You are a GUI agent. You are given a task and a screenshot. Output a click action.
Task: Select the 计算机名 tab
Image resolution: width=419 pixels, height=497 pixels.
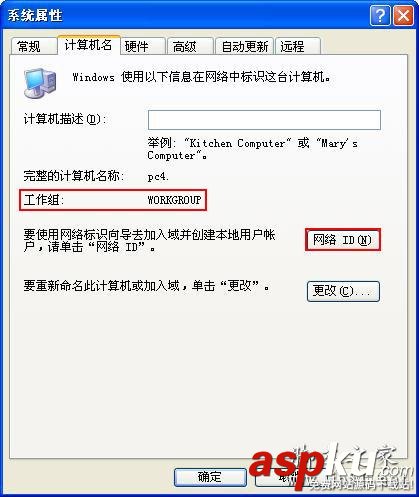89,45
